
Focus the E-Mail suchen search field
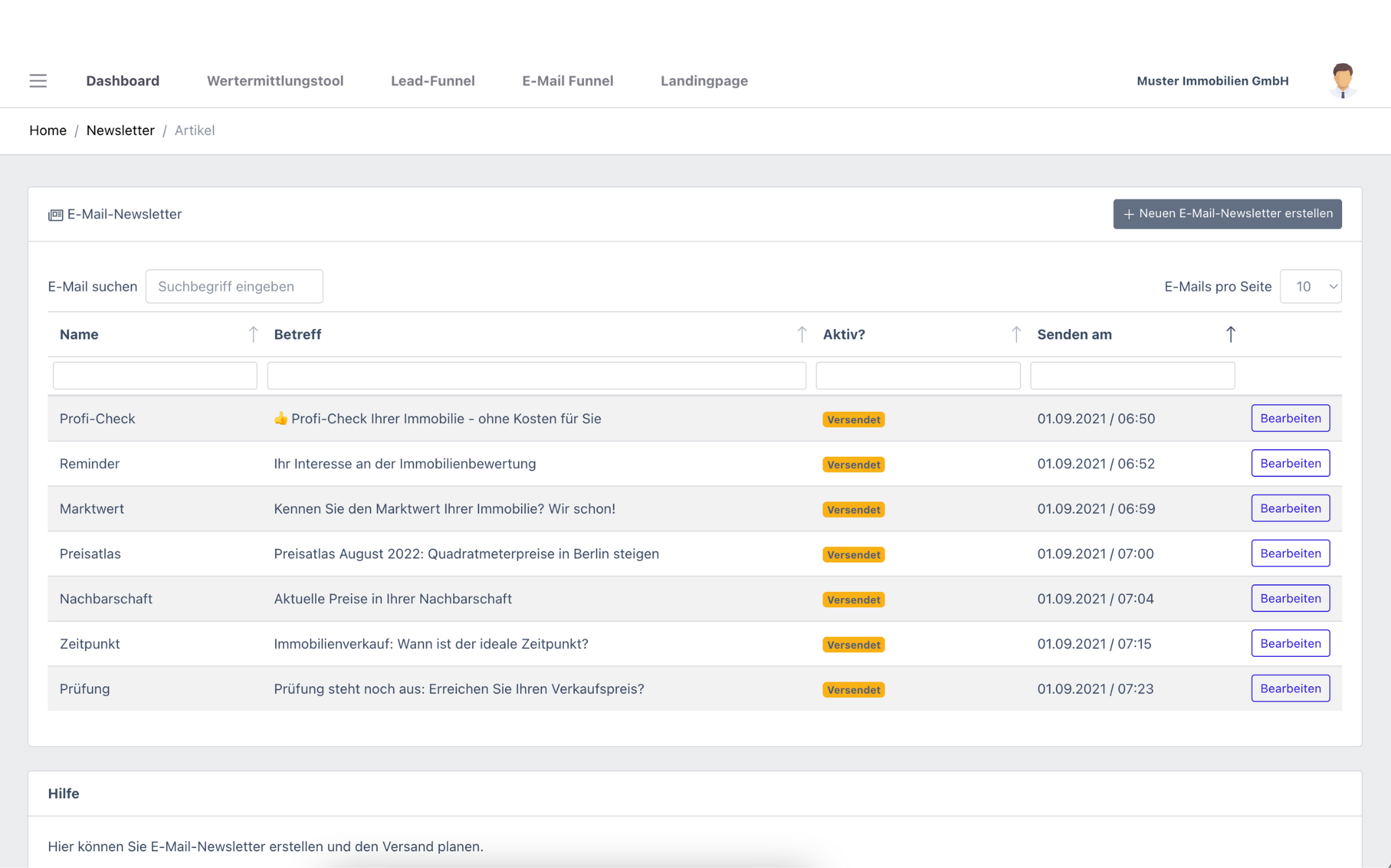click(x=234, y=287)
